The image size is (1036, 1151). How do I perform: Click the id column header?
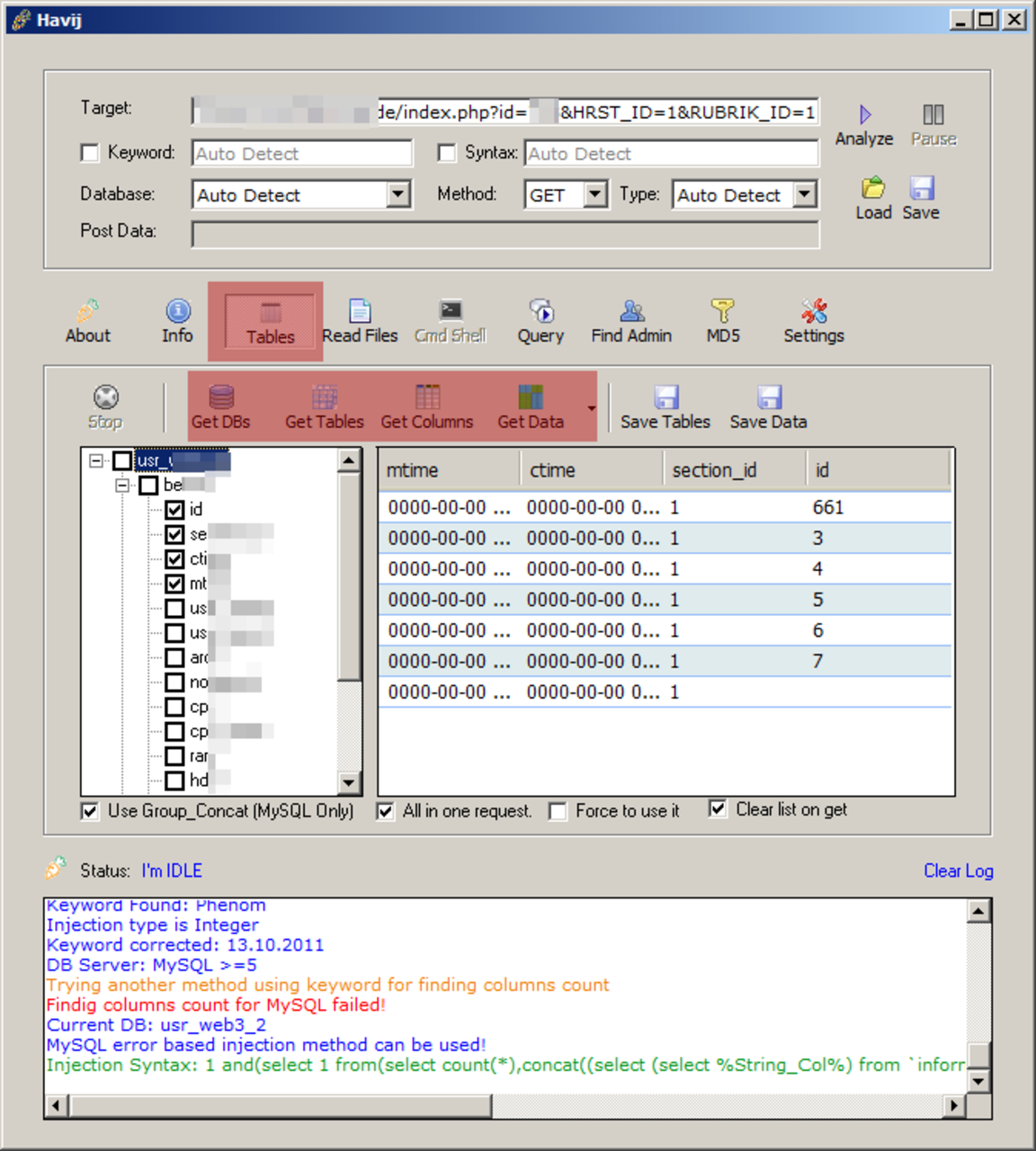click(879, 470)
